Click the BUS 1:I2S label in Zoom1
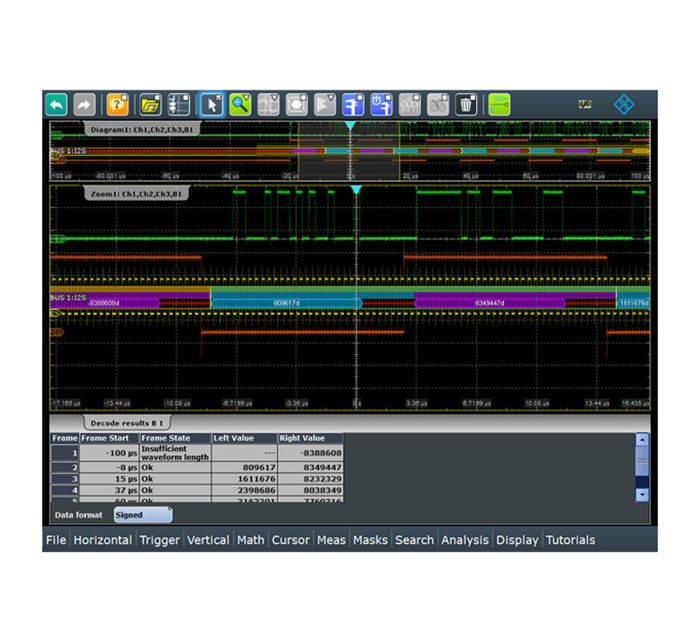 click(68, 298)
